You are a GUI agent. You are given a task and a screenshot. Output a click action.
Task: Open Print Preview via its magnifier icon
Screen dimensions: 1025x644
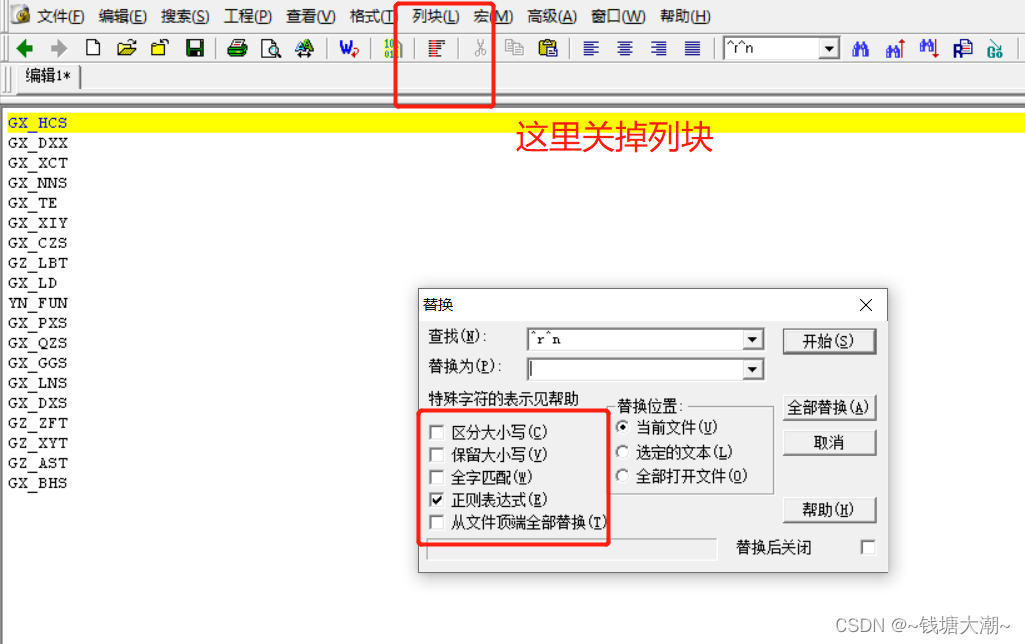coord(271,48)
